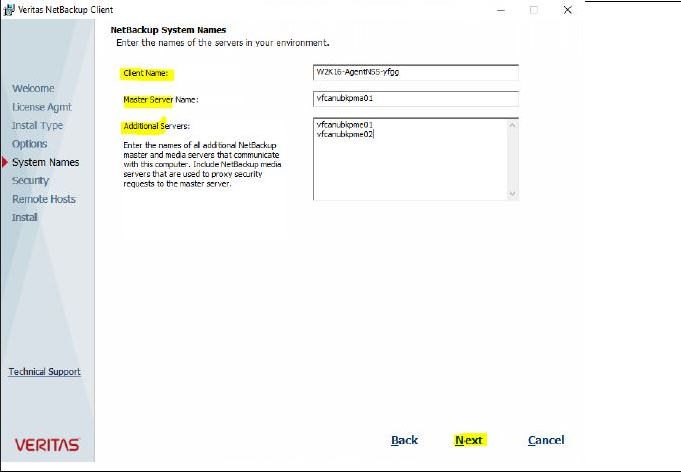
Task: Focus the Client Name input field
Action: (x=416, y=73)
